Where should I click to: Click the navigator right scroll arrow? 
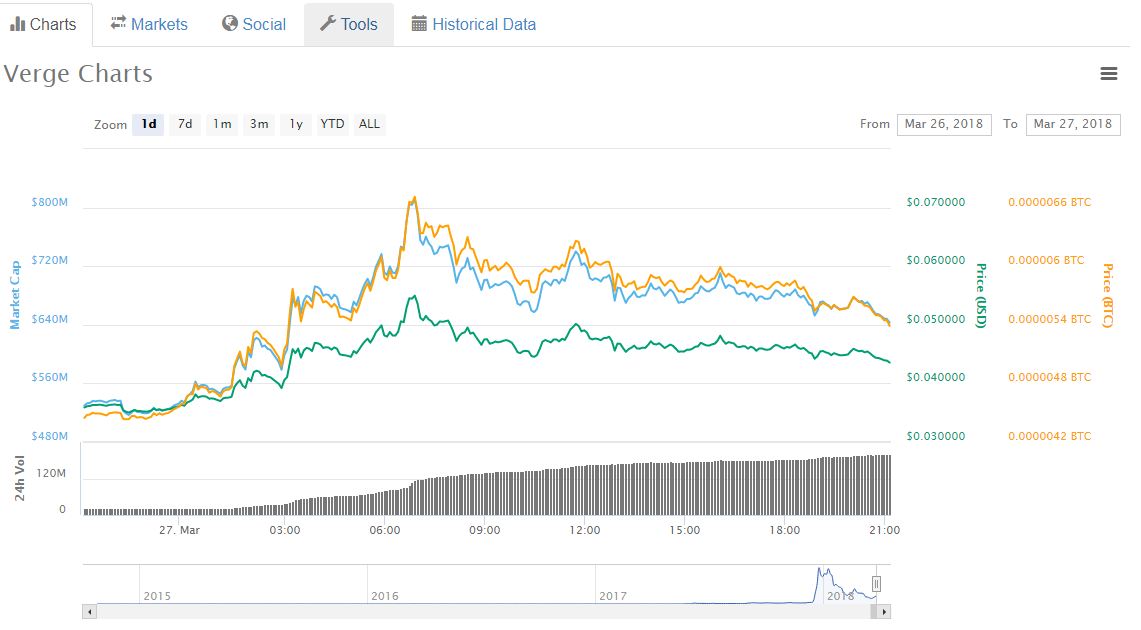click(883, 612)
